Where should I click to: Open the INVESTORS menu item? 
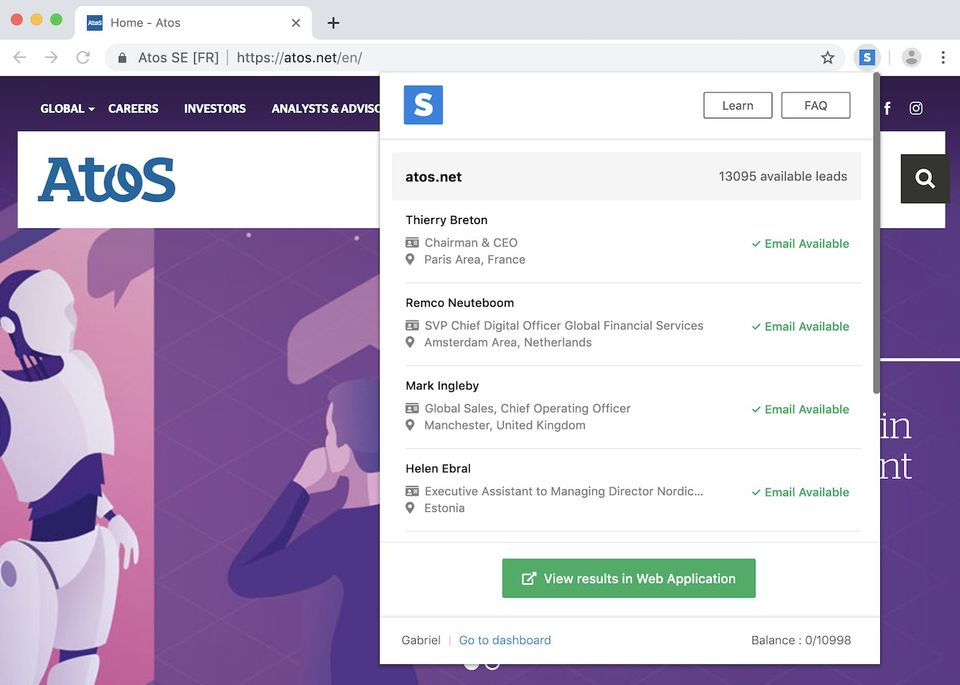click(215, 108)
